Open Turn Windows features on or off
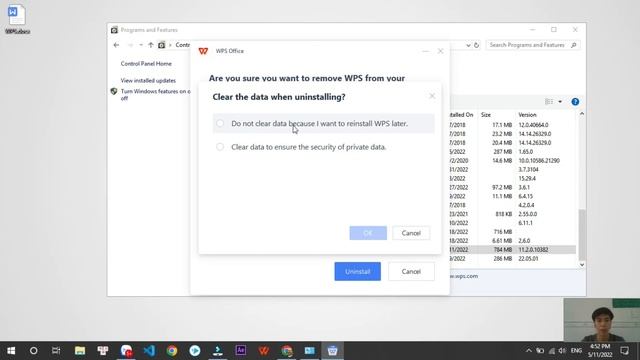 pyautogui.click(x=156, y=95)
